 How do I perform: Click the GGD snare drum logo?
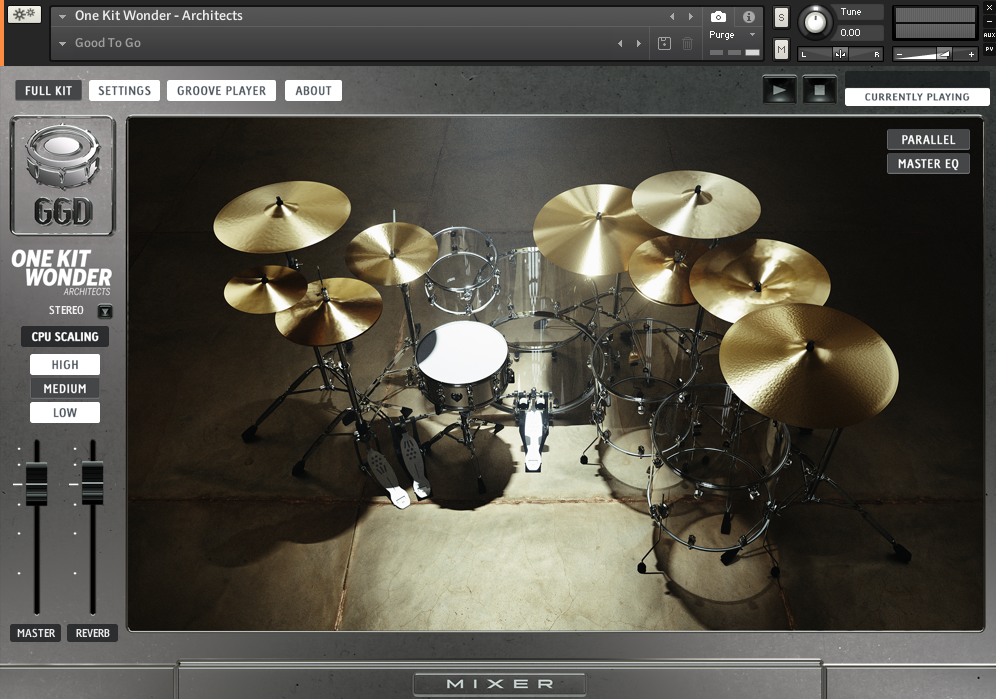coord(62,175)
